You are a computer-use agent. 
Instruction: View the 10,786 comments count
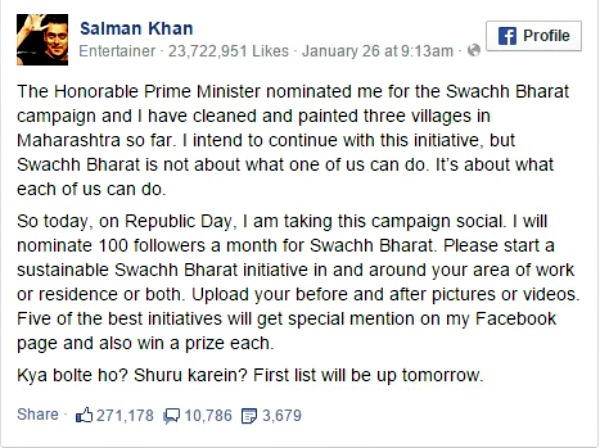pyautogui.click(x=208, y=415)
